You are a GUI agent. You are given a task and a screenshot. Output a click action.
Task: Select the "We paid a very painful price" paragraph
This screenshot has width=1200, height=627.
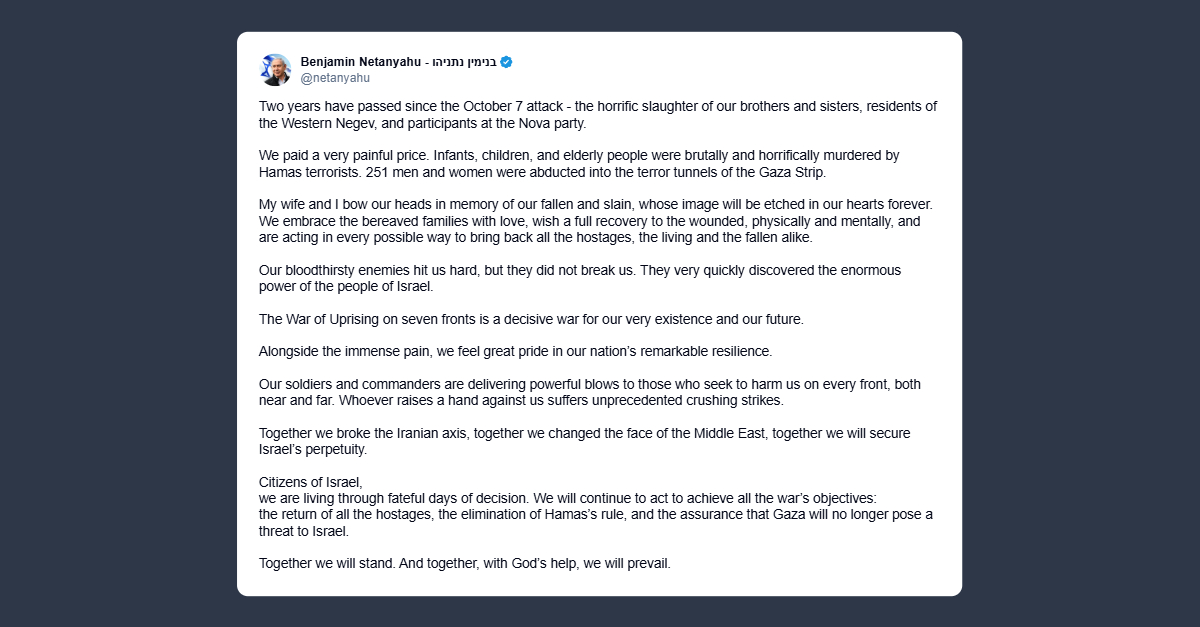coord(579,164)
